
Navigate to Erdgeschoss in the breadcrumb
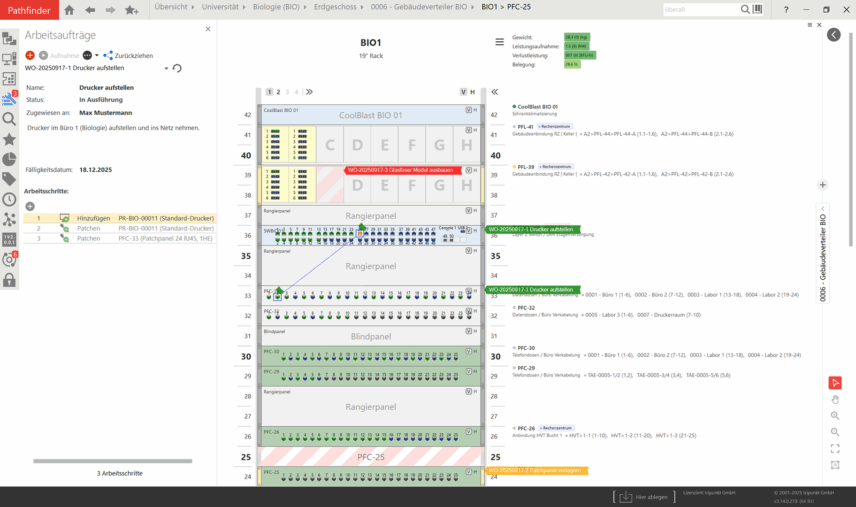pyautogui.click(x=336, y=7)
